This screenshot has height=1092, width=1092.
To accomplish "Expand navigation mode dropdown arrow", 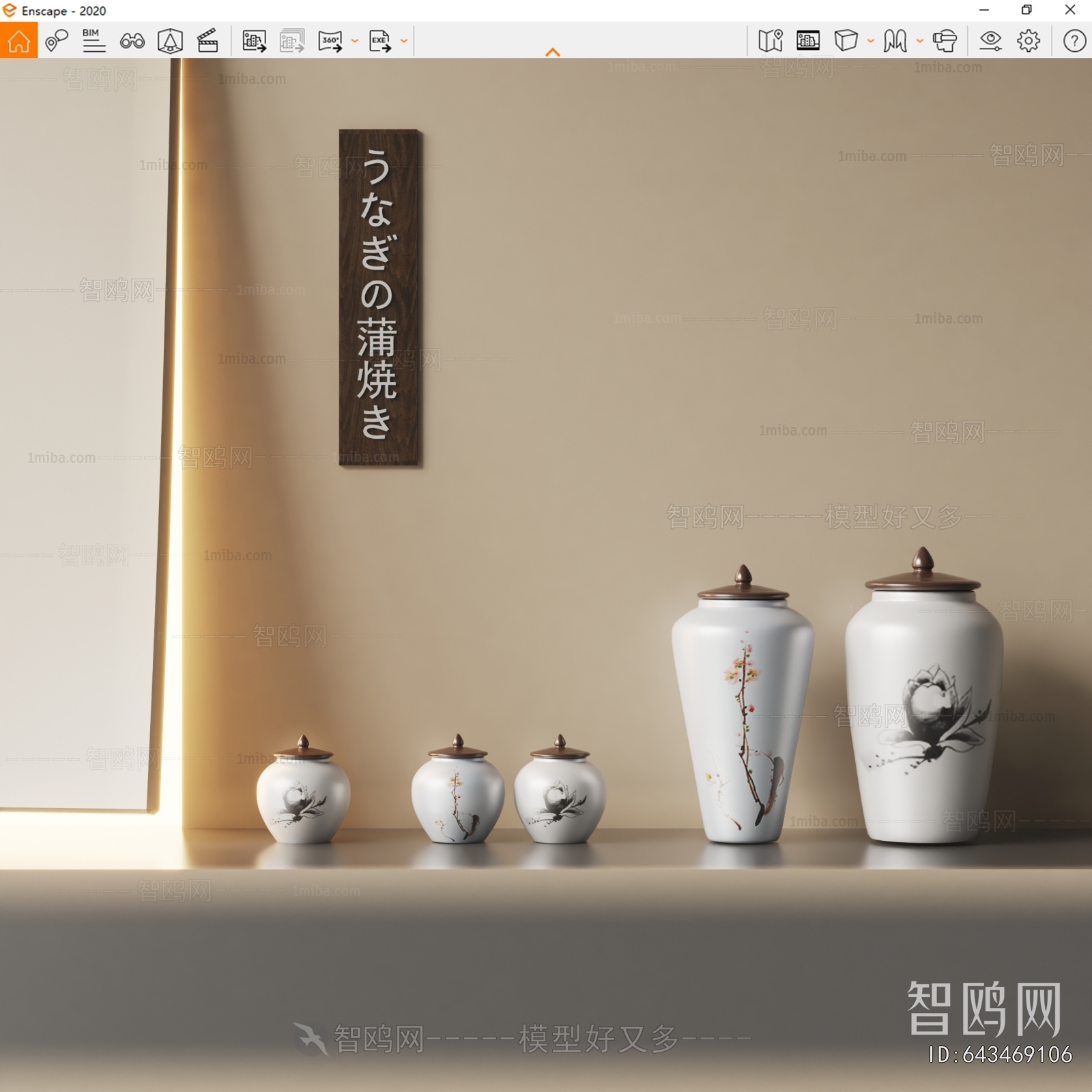I will (920, 41).
